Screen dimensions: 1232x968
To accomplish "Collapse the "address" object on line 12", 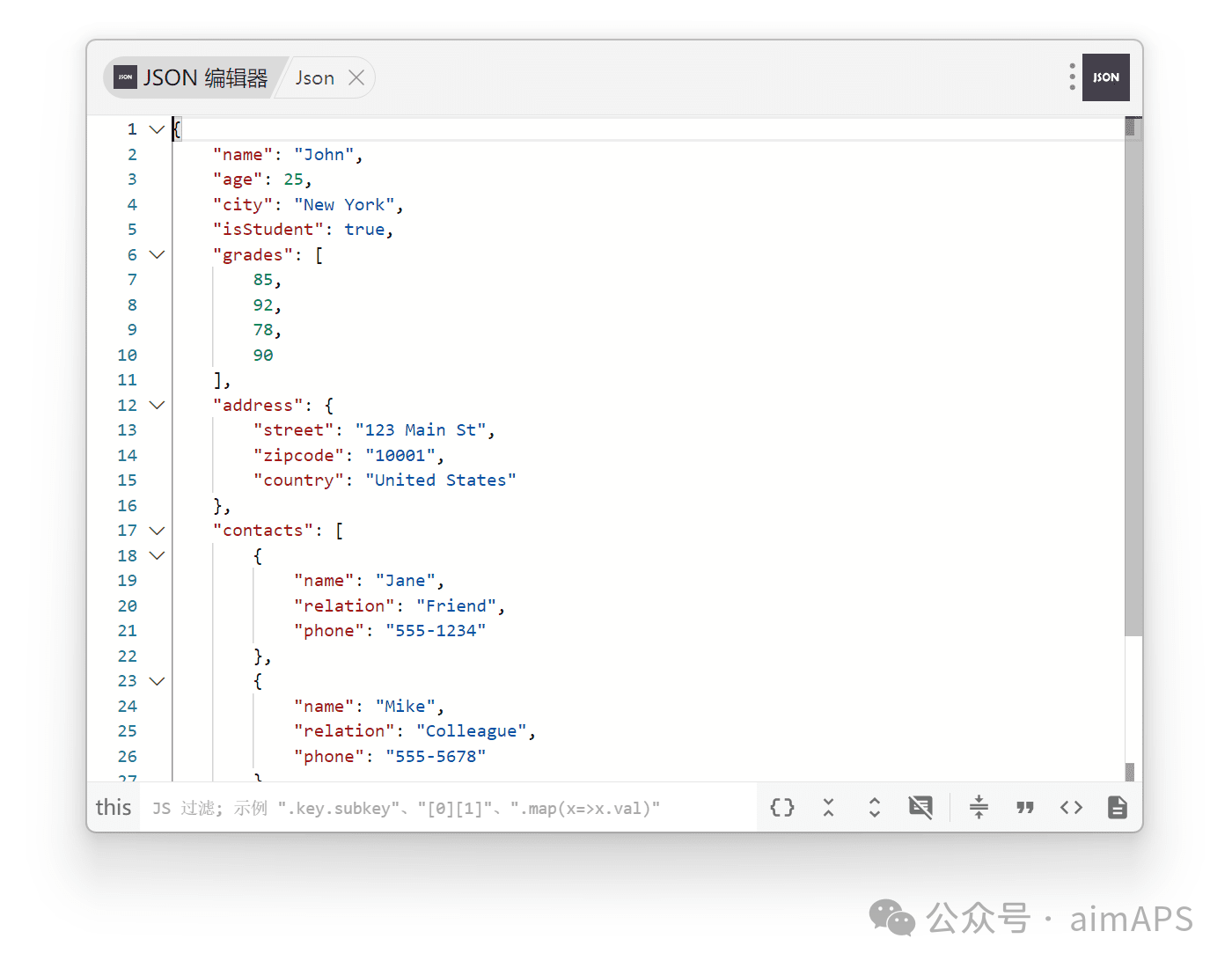I will pyautogui.click(x=158, y=406).
